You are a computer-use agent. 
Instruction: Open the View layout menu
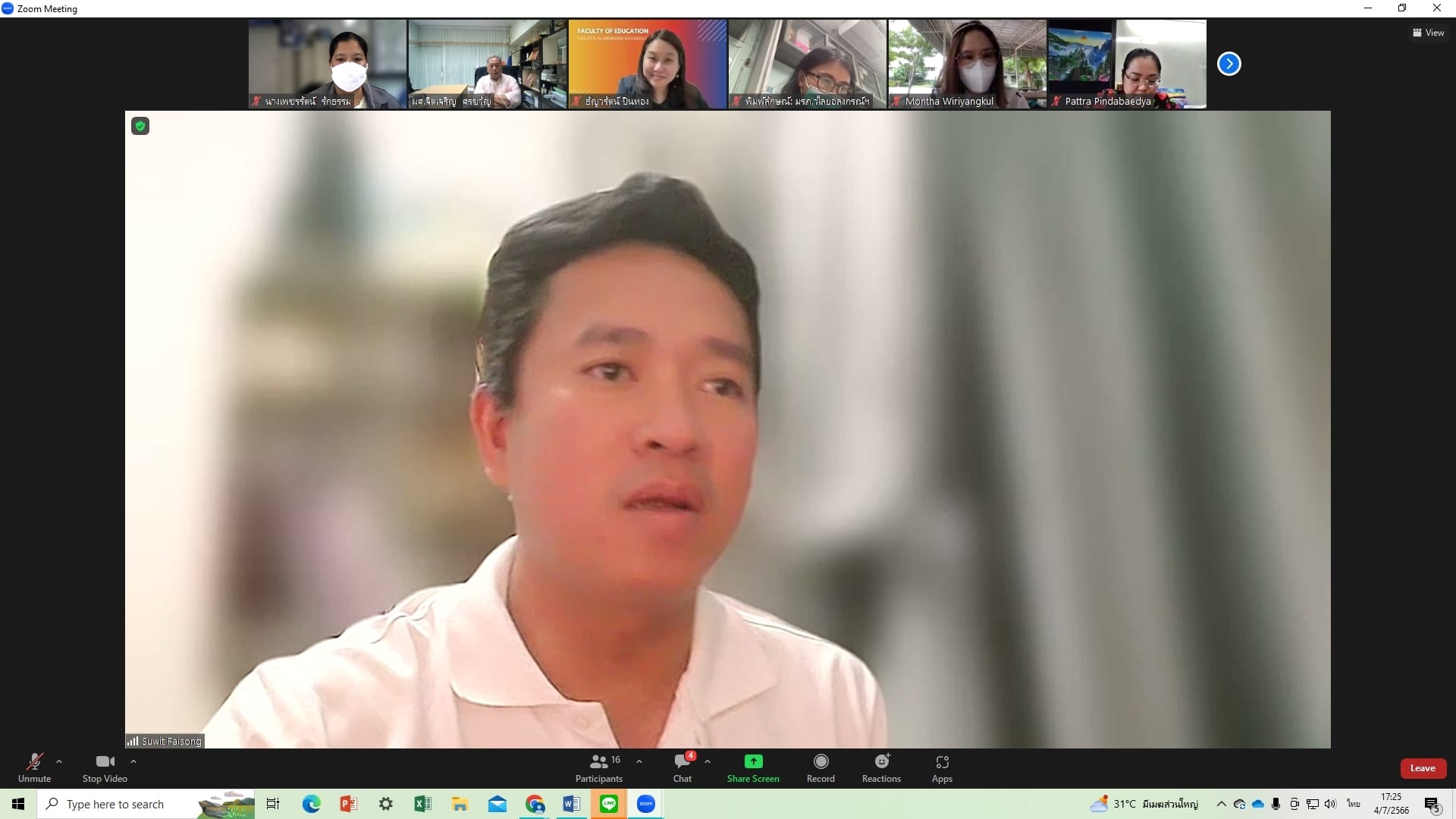tap(1428, 33)
